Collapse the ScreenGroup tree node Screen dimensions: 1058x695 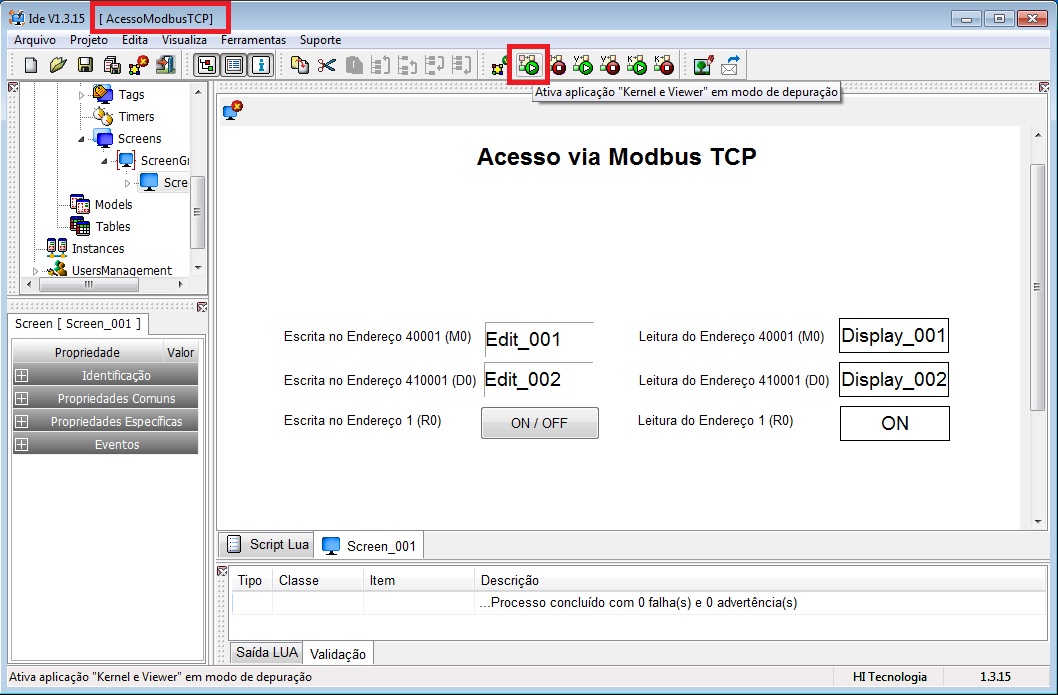pos(105,161)
